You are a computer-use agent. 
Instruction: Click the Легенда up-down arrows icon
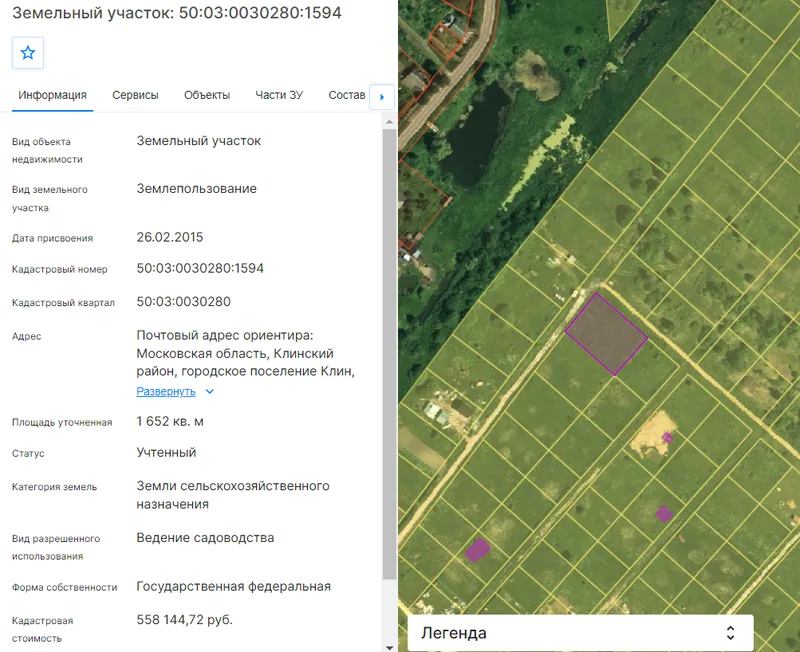(730, 633)
